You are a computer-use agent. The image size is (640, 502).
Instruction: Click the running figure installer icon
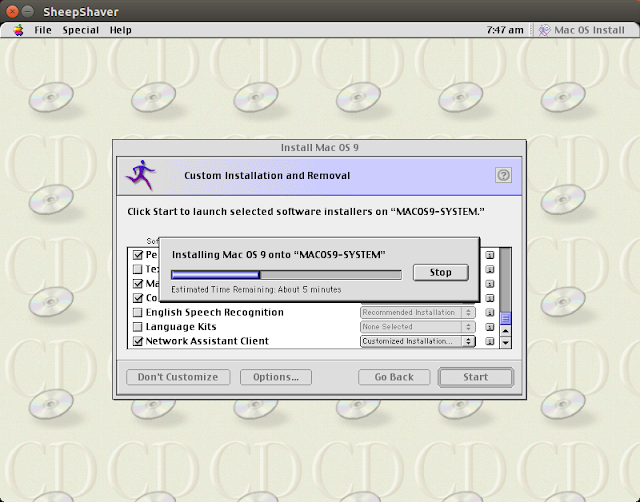[x=141, y=175]
